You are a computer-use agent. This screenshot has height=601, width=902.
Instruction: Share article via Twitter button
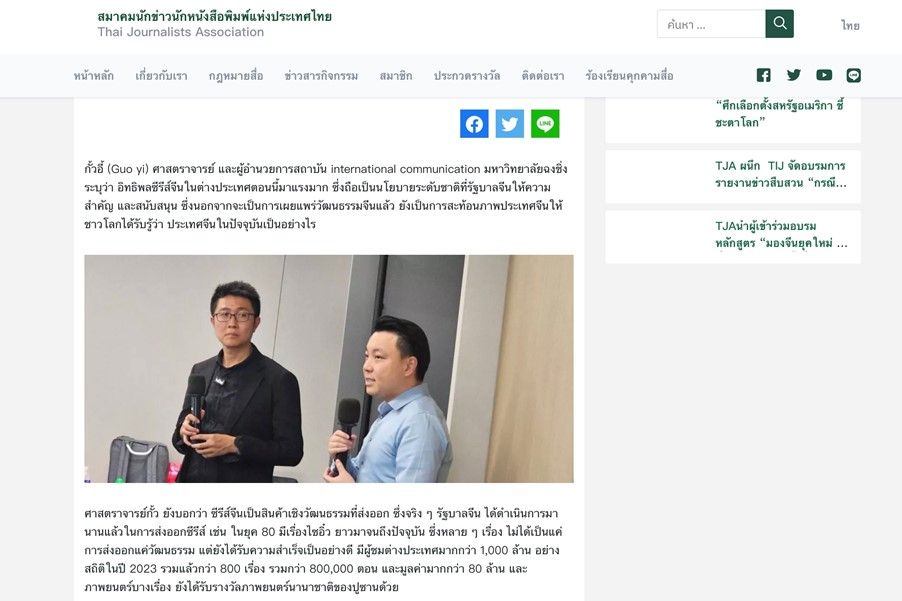point(510,124)
